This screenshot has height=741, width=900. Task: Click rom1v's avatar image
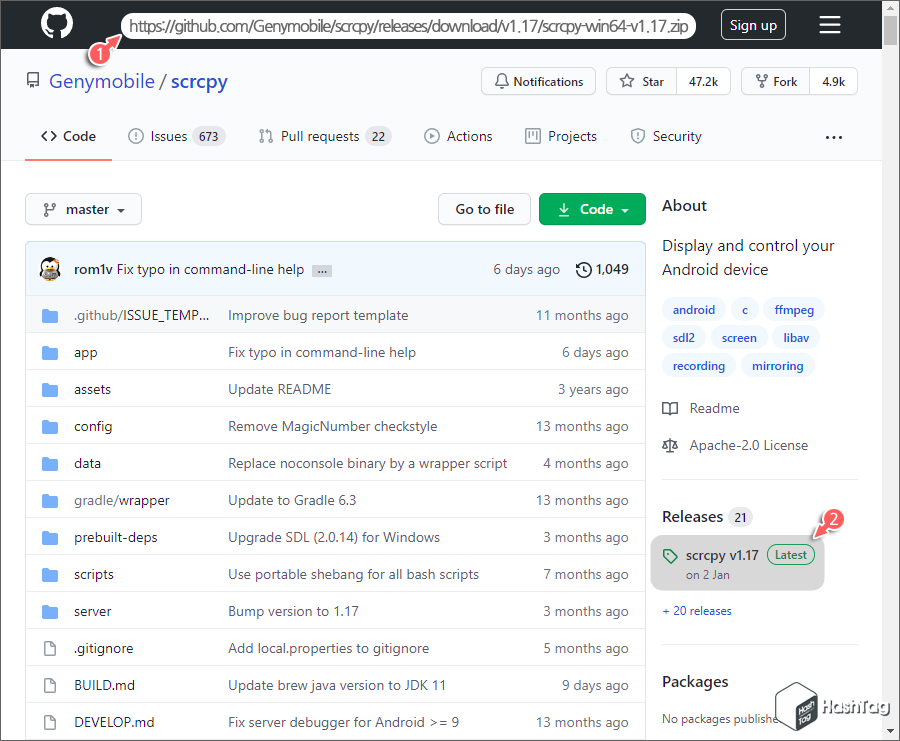point(49,268)
